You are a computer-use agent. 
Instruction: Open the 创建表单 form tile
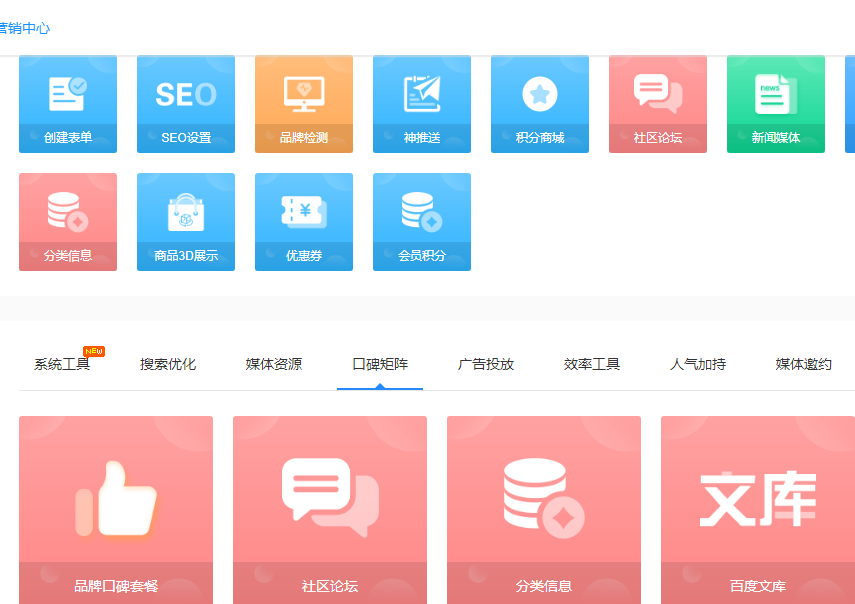(68, 104)
